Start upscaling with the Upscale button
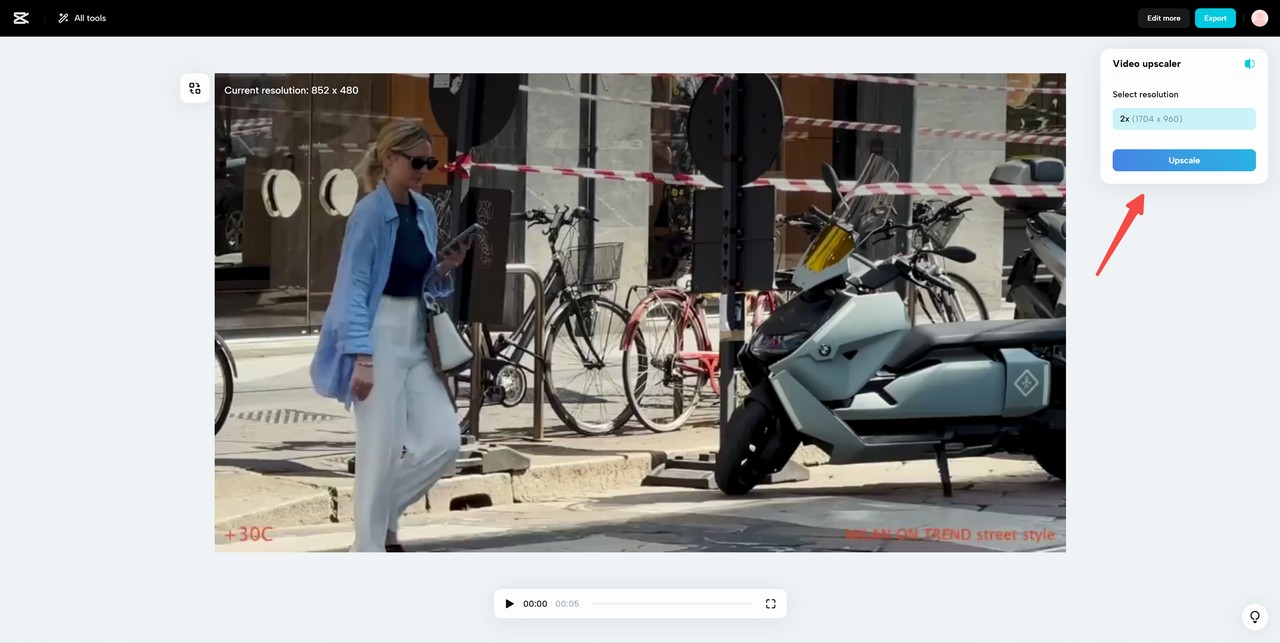The image size is (1280, 643). pos(1183,160)
